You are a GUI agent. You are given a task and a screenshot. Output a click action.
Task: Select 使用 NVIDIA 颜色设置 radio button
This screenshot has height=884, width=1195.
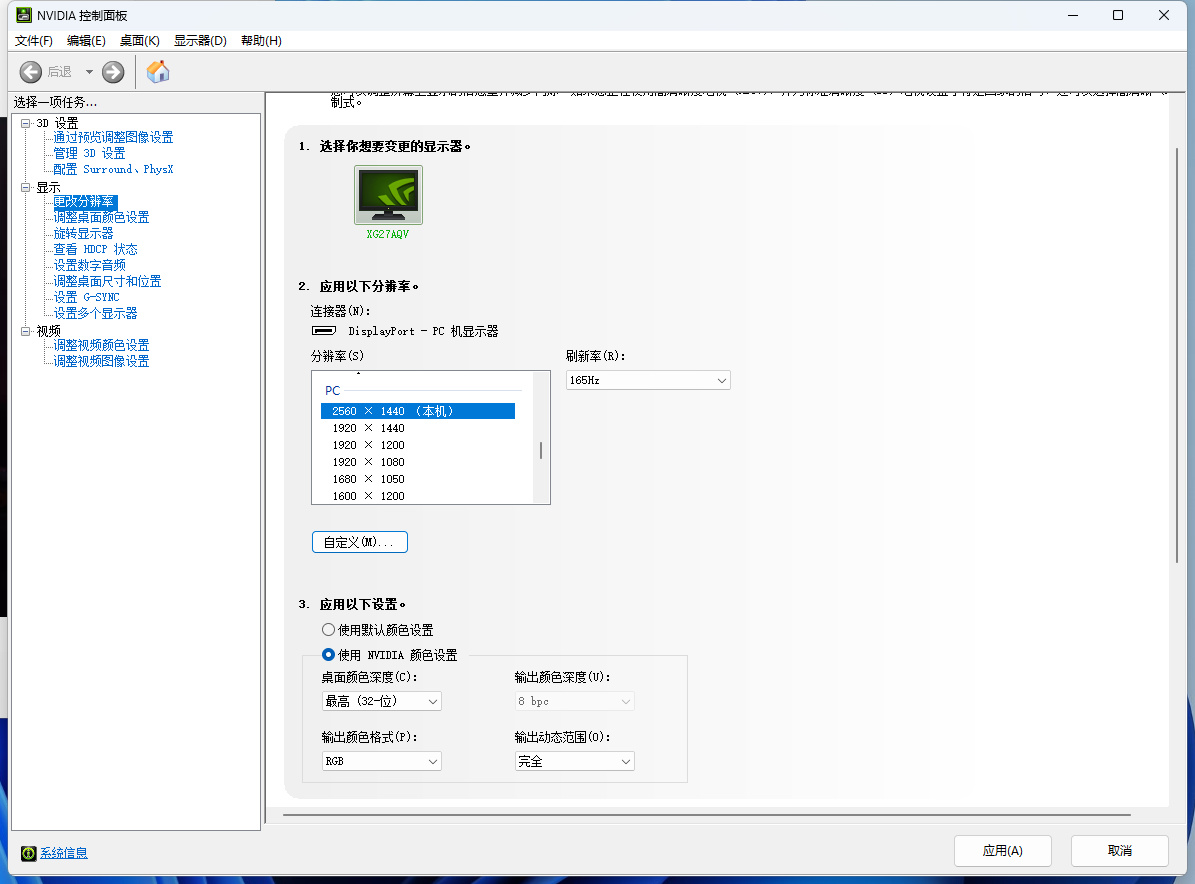point(328,655)
